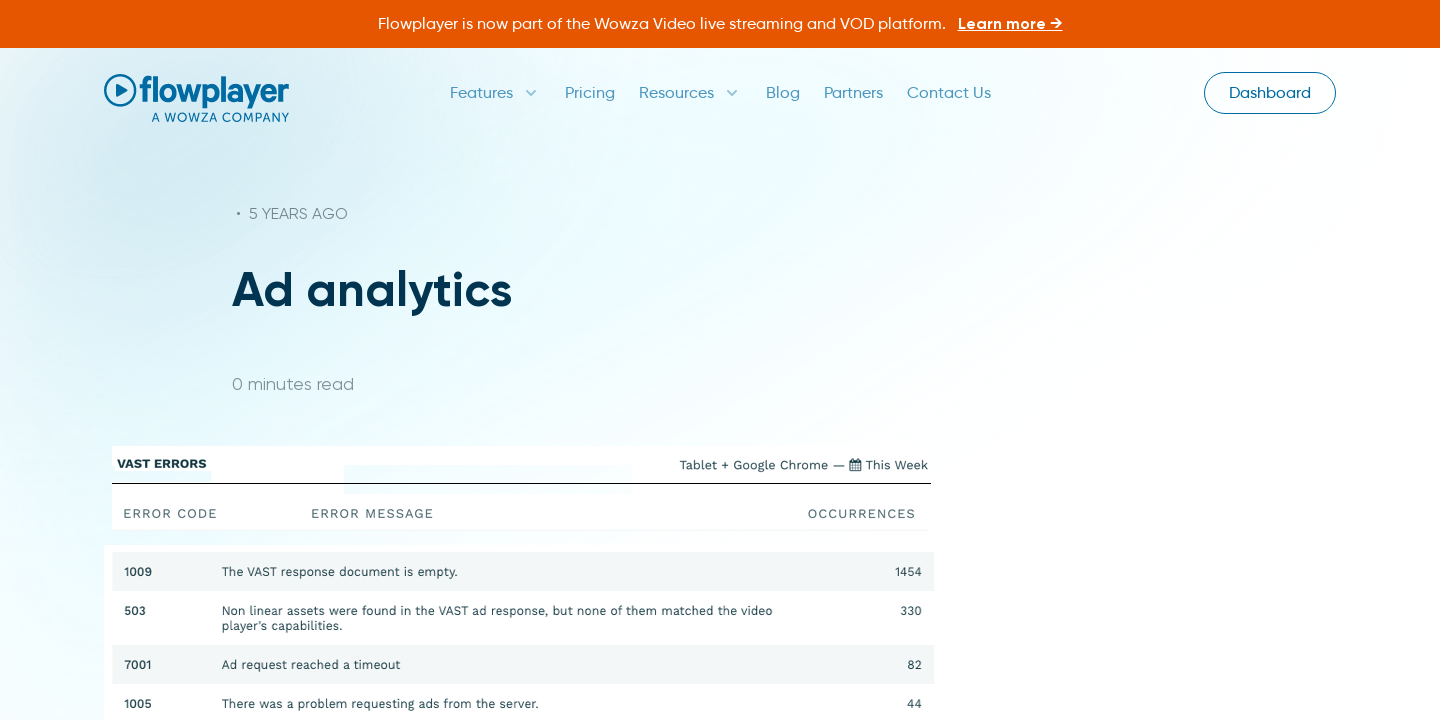Image resolution: width=1440 pixels, height=720 pixels.
Task: Expand the Features dropdown menu
Action: coord(494,92)
